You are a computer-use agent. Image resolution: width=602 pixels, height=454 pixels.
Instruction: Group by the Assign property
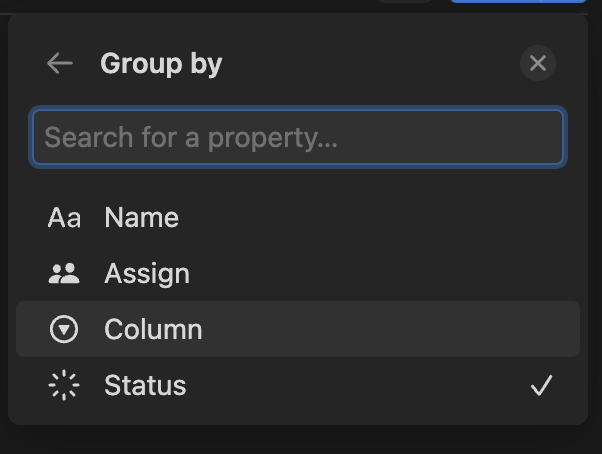147,274
